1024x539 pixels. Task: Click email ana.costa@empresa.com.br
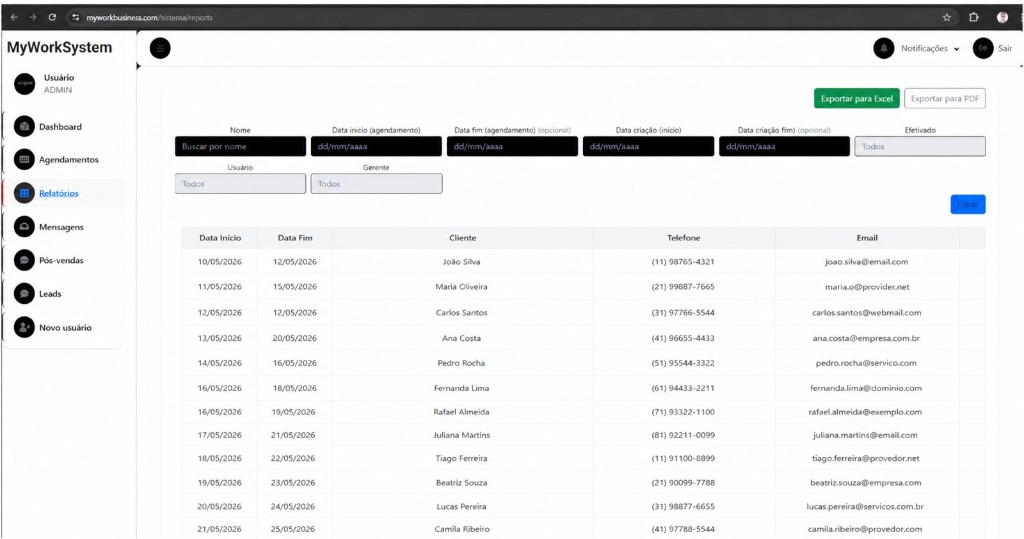point(866,338)
